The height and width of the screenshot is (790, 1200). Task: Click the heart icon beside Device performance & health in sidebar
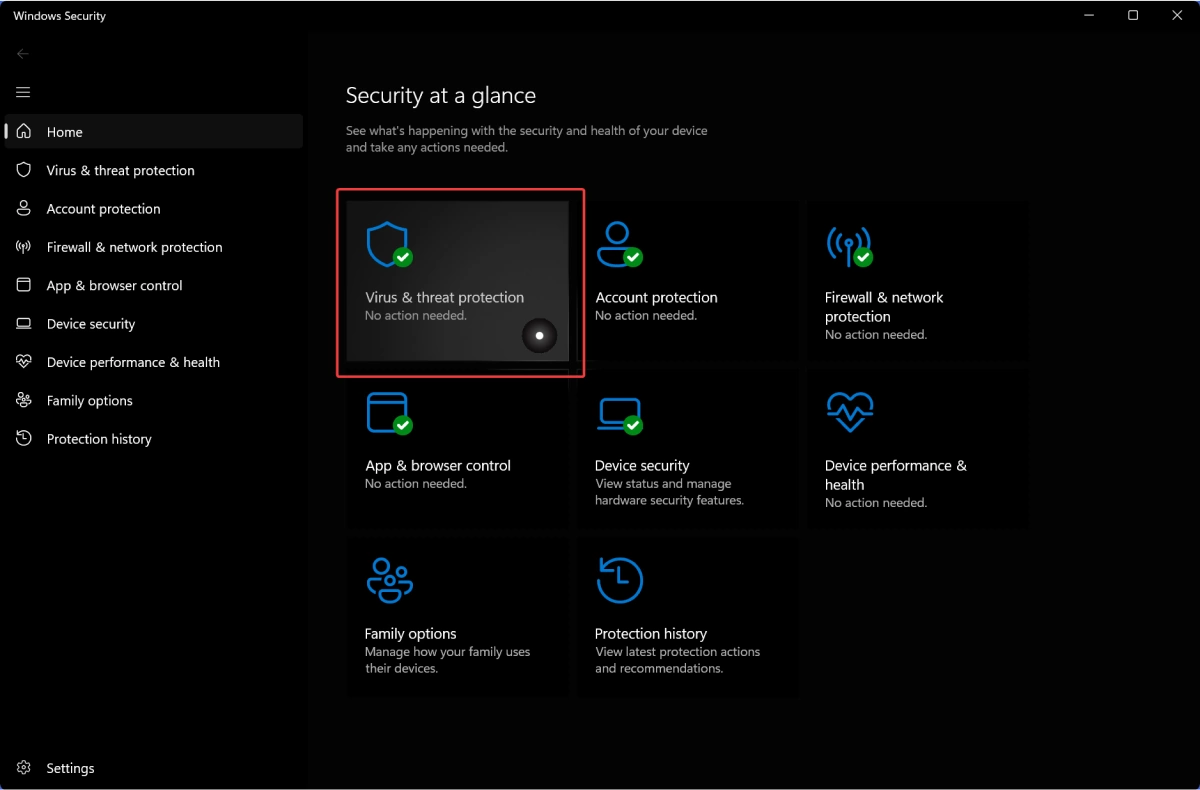coord(24,361)
